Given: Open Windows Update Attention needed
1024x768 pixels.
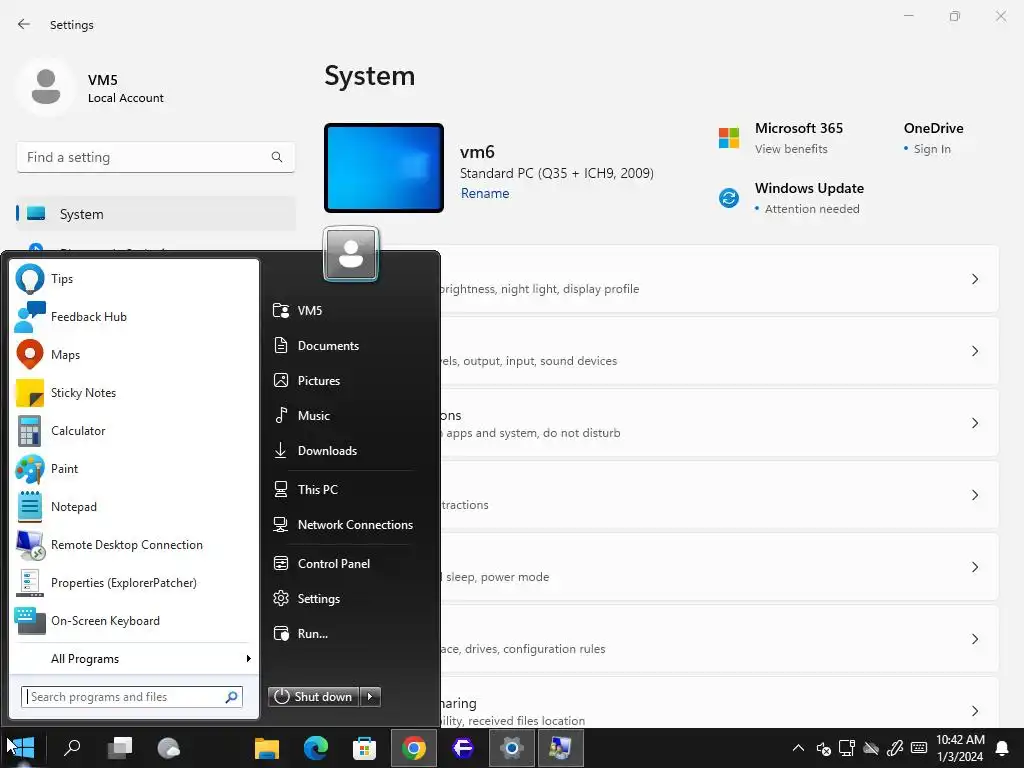Looking at the screenshot, I should 812,209.
